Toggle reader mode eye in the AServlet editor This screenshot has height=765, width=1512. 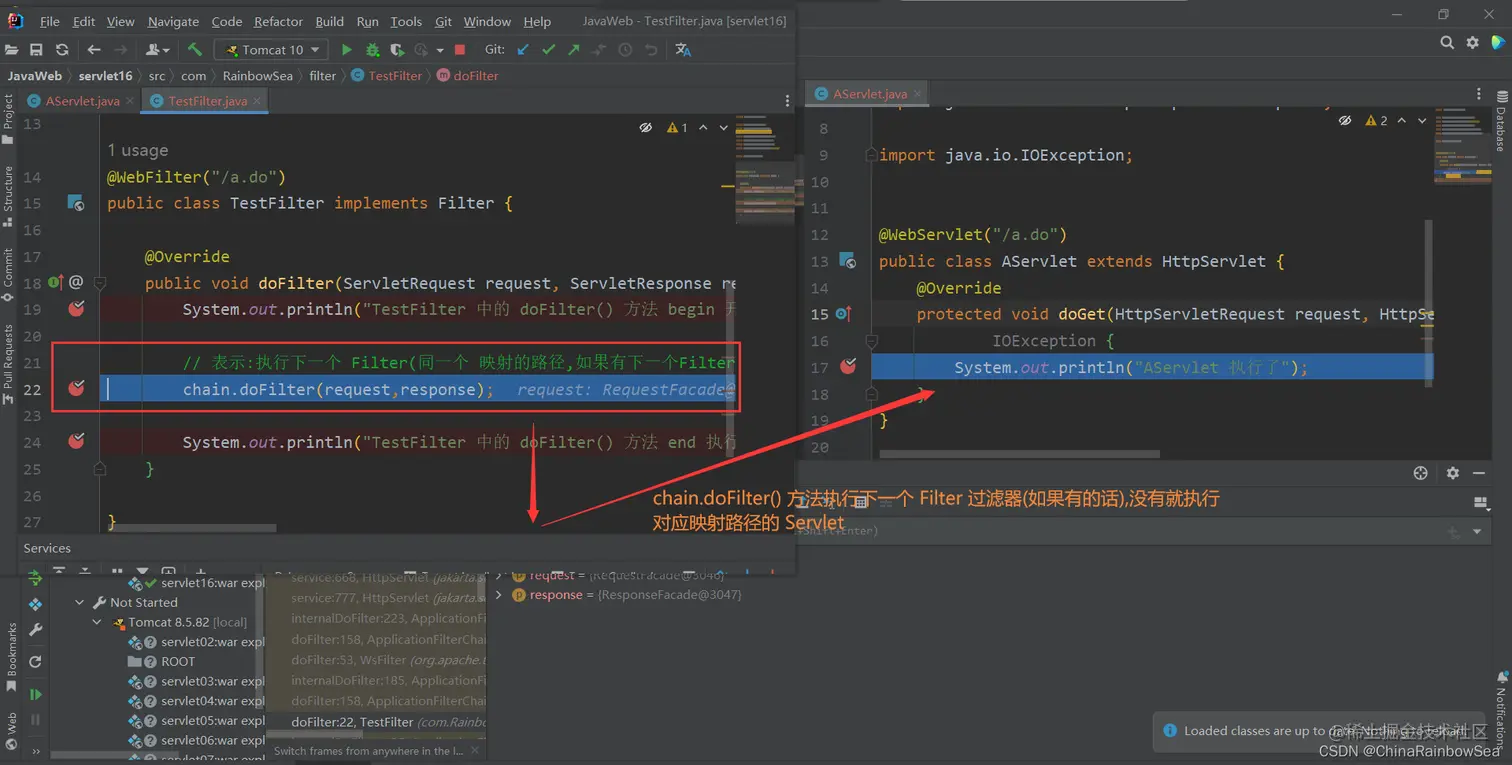(1345, 120)
